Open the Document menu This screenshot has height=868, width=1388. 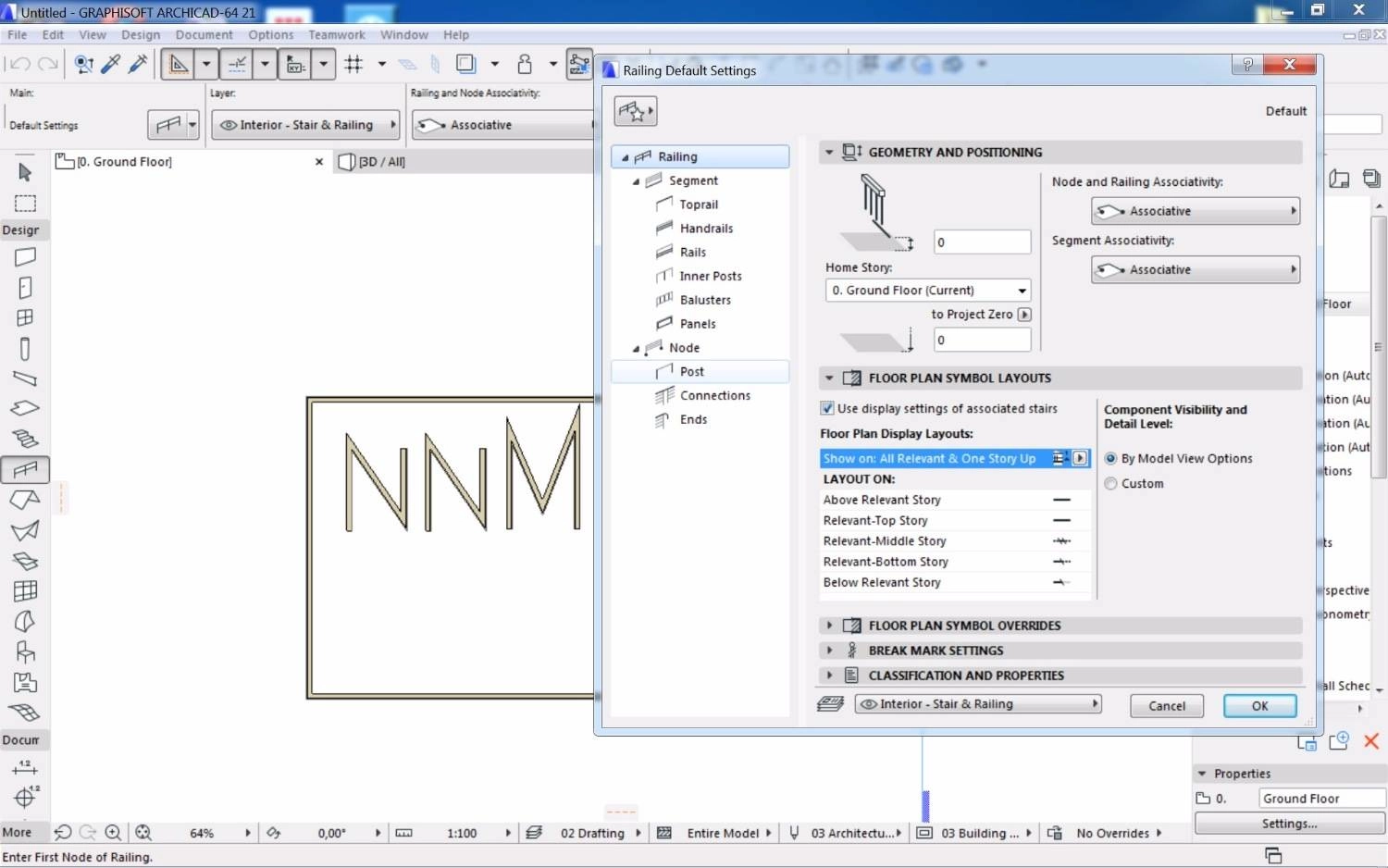[x=204, y=35]
